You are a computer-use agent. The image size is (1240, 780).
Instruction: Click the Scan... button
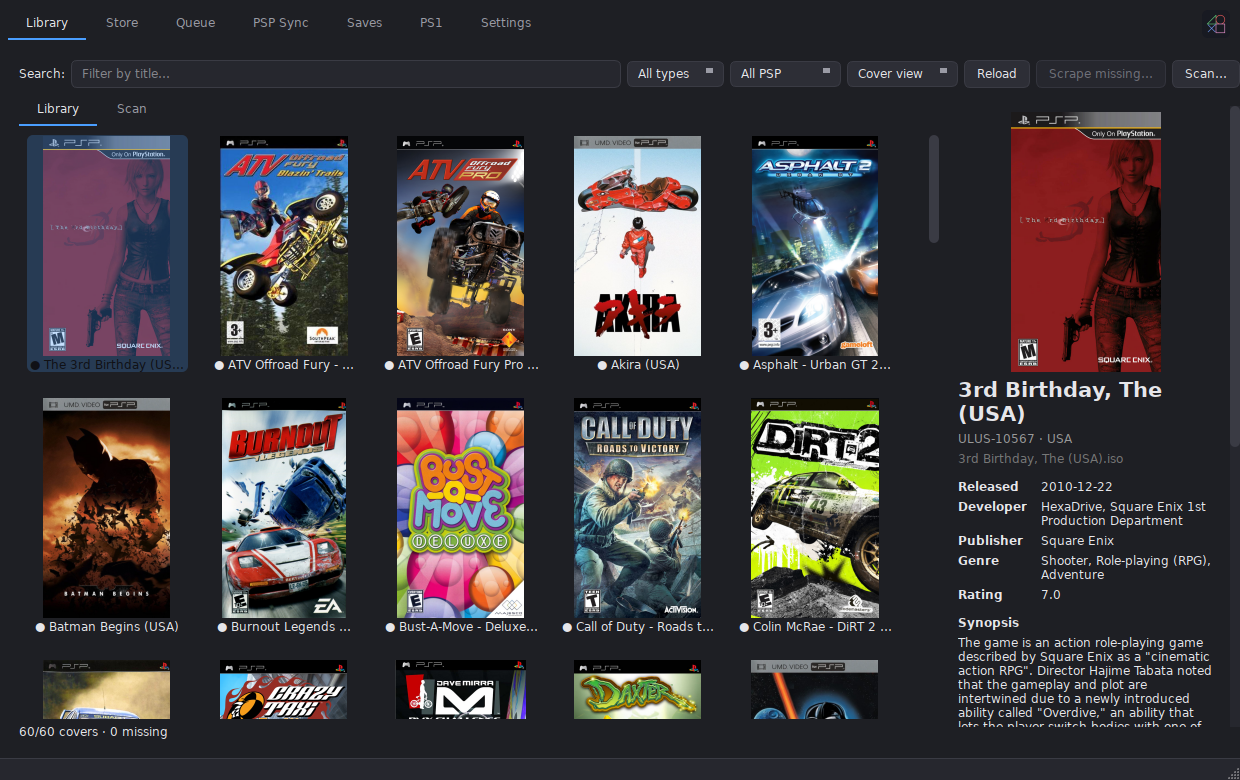(x=1205, y=73)
